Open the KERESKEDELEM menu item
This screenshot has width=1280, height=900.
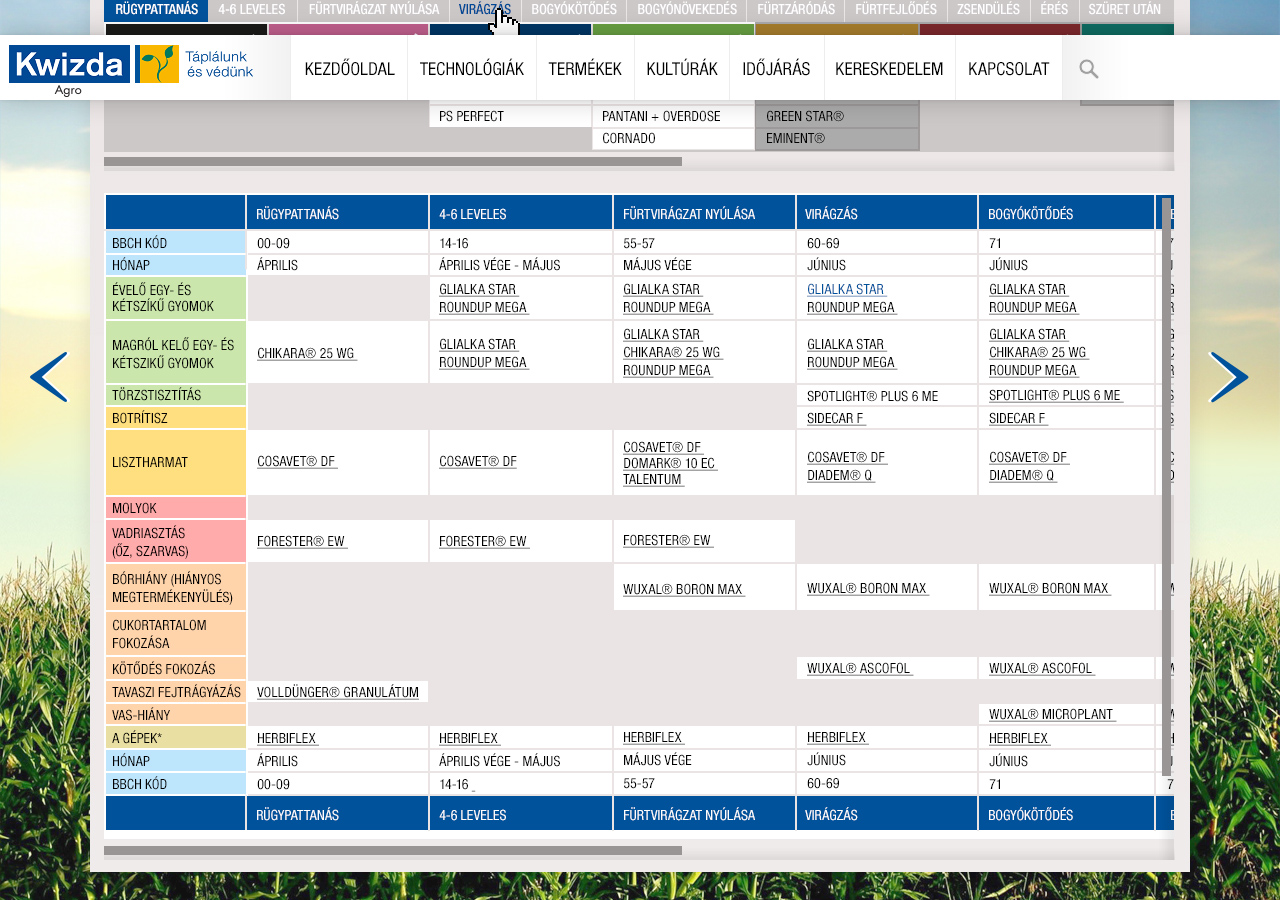(889, 69)
